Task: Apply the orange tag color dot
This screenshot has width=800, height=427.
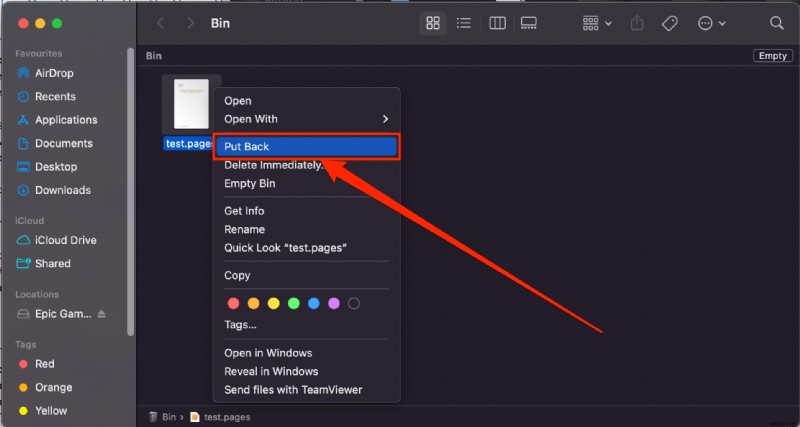Action: coord(253,304)
